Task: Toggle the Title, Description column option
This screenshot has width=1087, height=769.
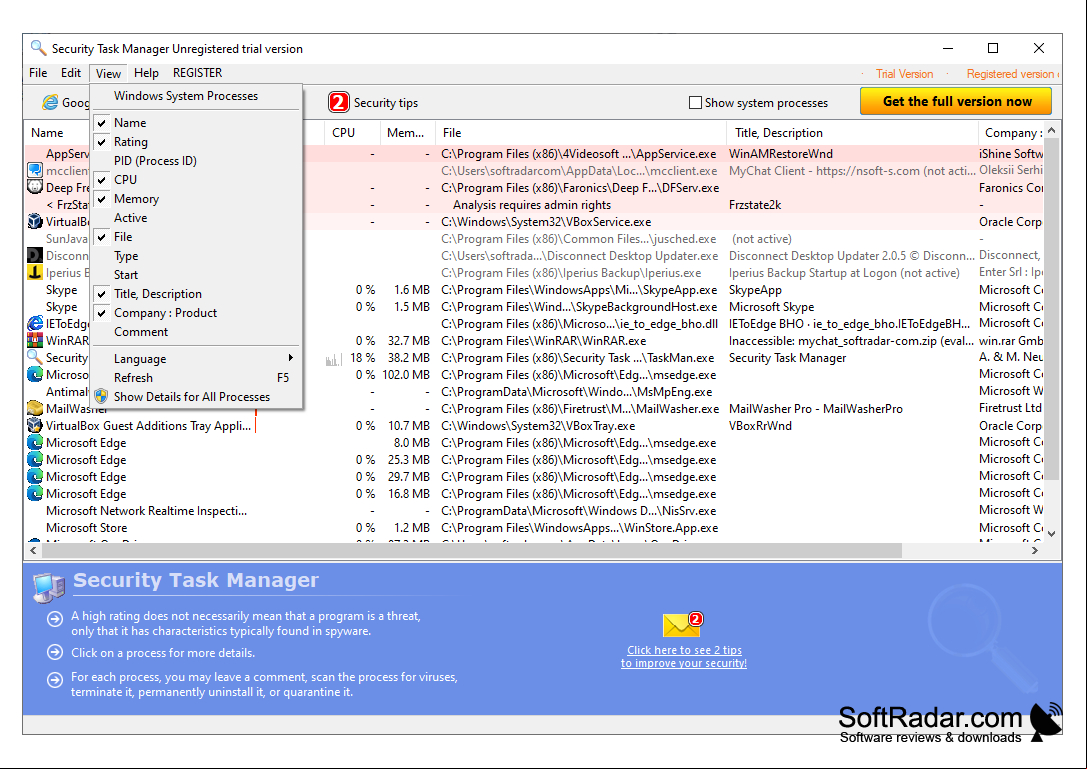Action: [196, 293]
